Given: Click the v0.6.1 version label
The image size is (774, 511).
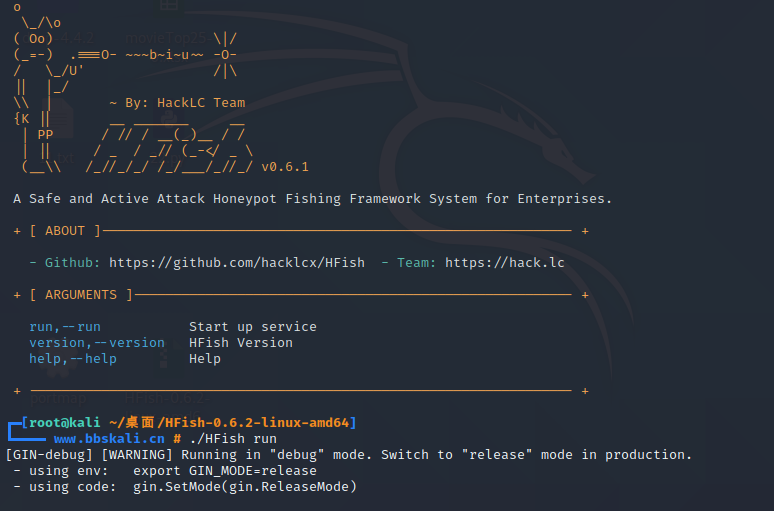Looking at the screenshot, I should click(x=285, y=167).
